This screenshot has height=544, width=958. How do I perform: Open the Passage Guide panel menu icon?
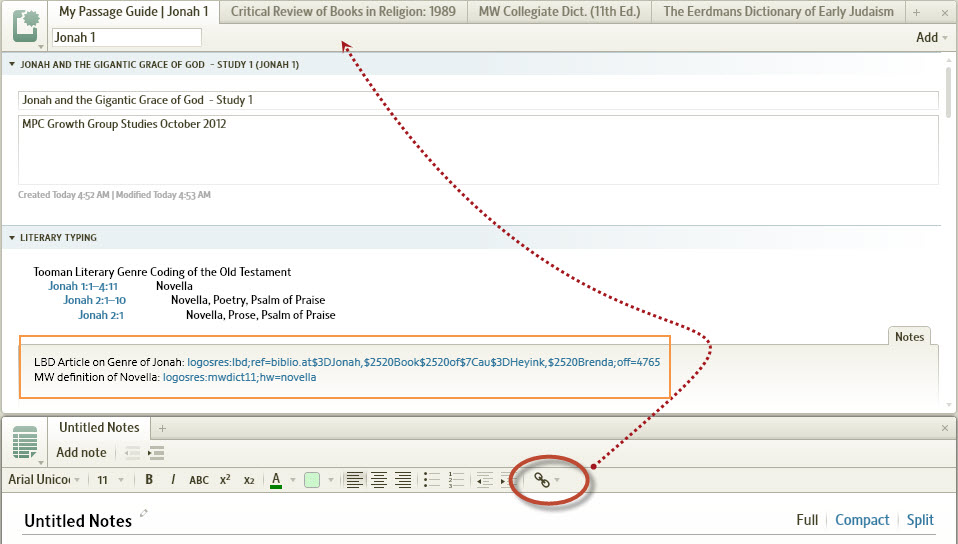point(26,26)
